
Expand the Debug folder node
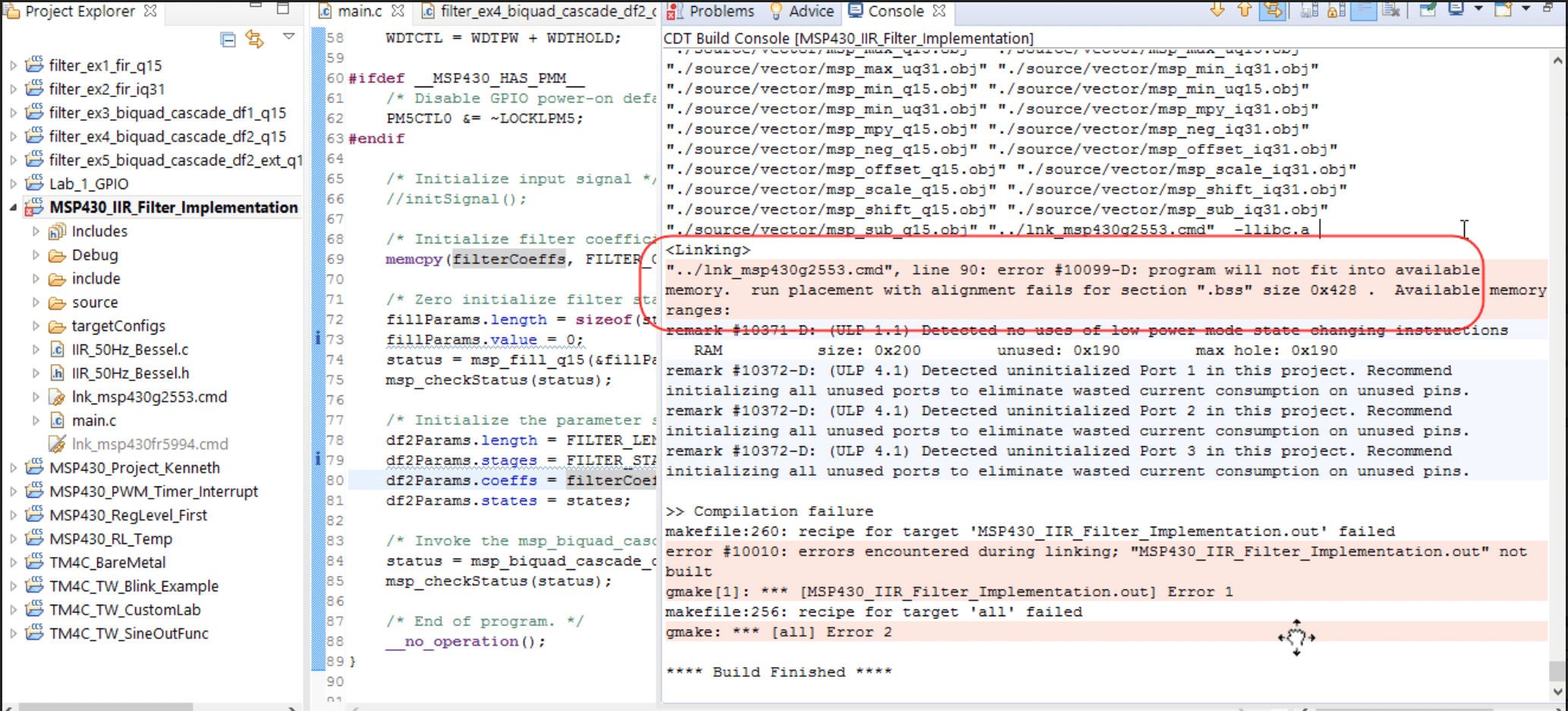(x=36, y=255)
